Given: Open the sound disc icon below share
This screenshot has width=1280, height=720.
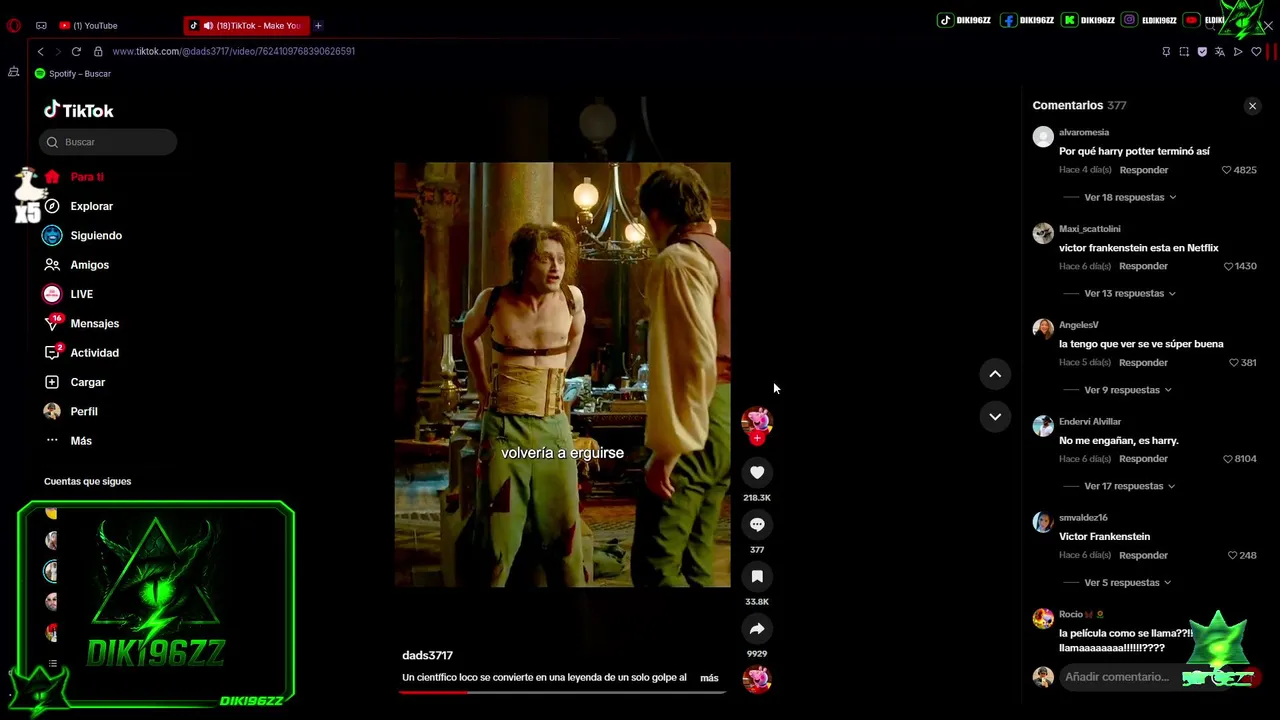Looking at the screenshot, I should pos(757,679).
